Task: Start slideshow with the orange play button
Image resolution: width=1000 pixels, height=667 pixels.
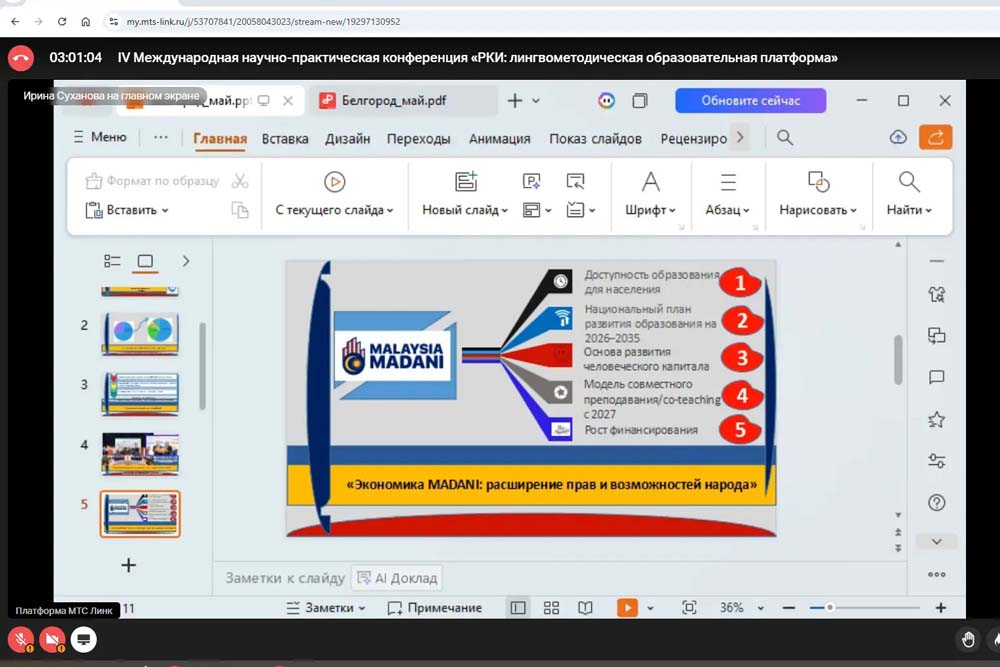Action: click(627, 608)
